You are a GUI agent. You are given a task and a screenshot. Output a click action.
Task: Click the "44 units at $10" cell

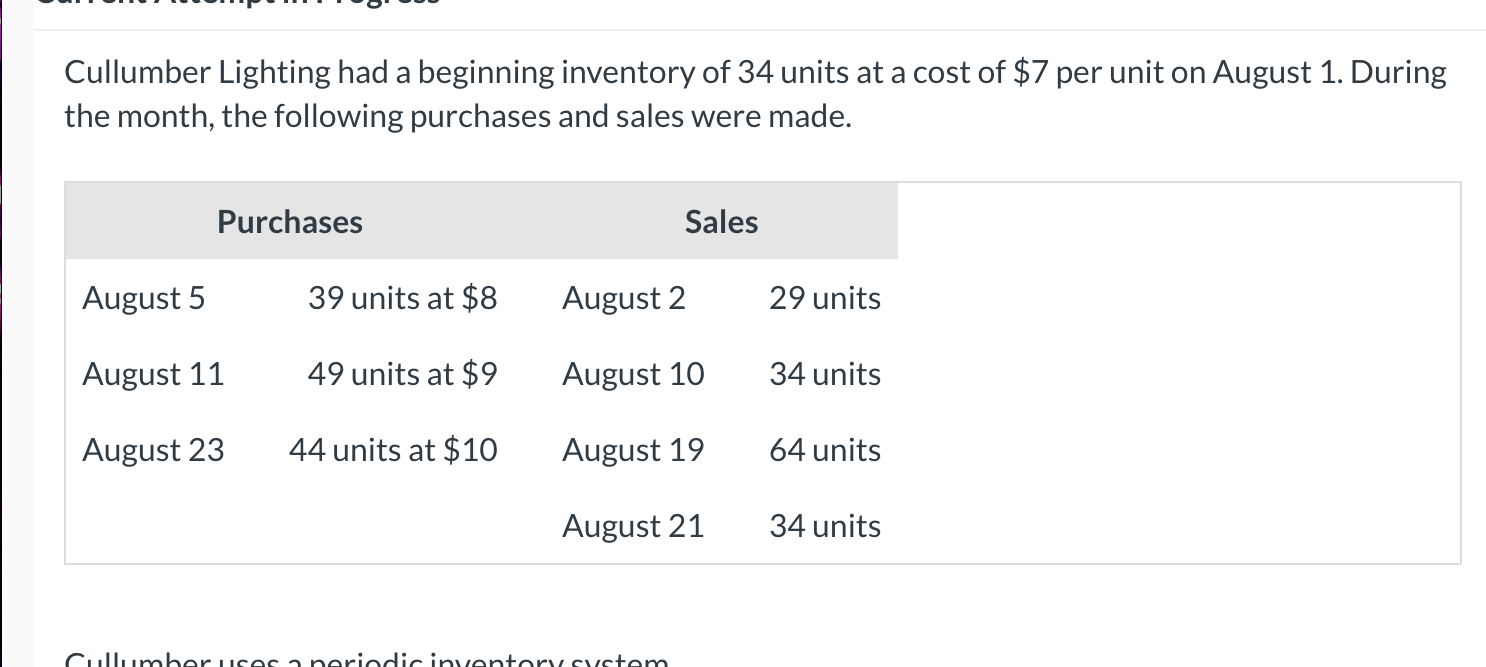pyautogui.click(x=393, y=450)
